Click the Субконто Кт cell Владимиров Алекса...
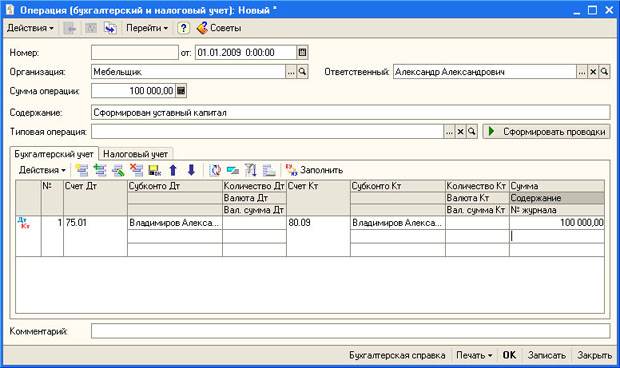Viewport: 620px width, 368px height. pos(398,223)
